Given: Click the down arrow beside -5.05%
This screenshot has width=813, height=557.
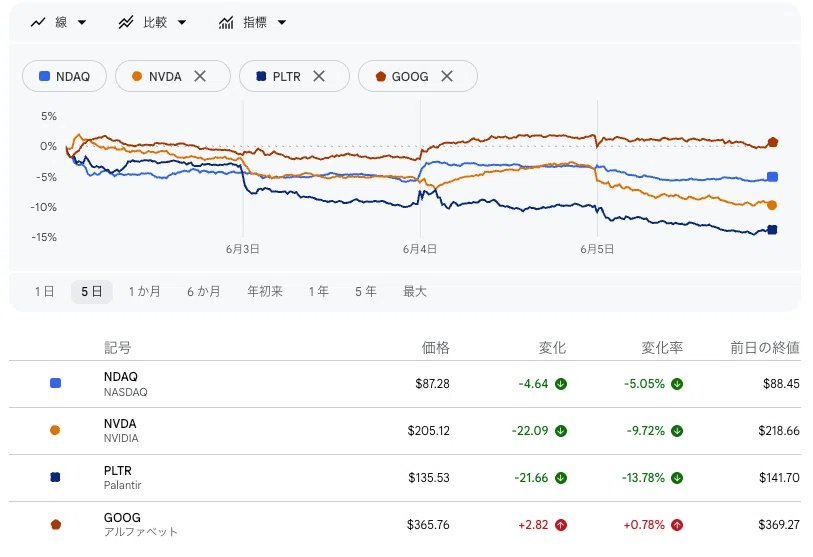Looking at the screenshot, I should 677,384.
